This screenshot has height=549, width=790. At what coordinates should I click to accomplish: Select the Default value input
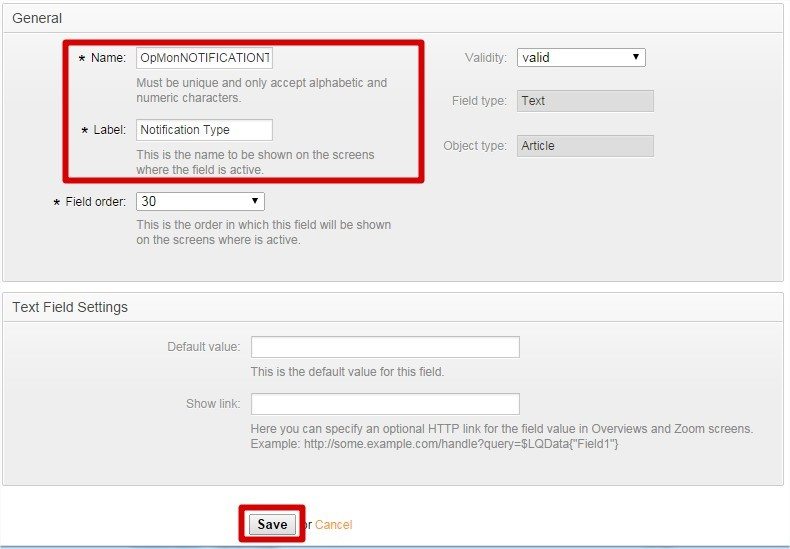click(385, 347)
